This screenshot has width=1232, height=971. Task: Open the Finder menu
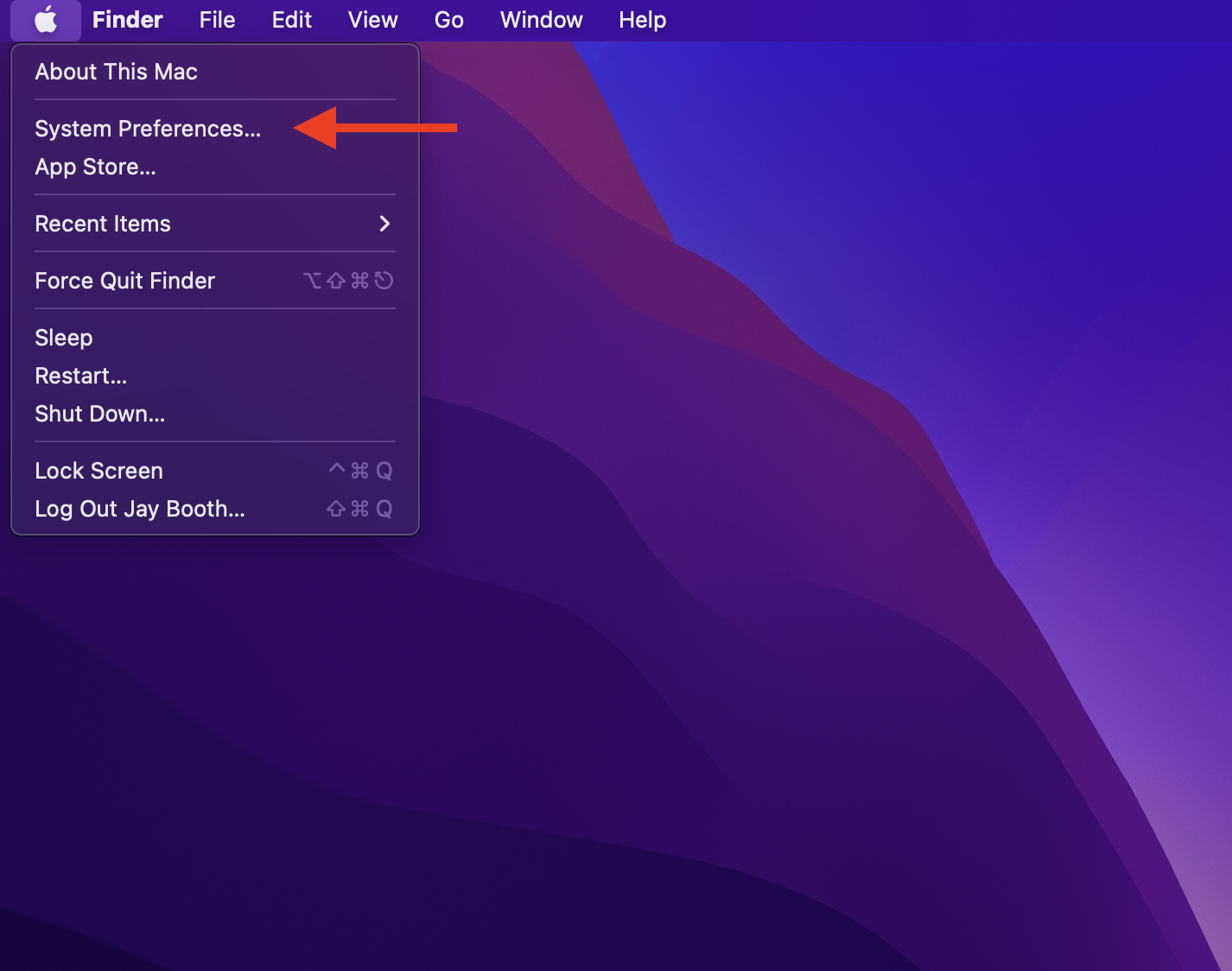coord(126,20)
